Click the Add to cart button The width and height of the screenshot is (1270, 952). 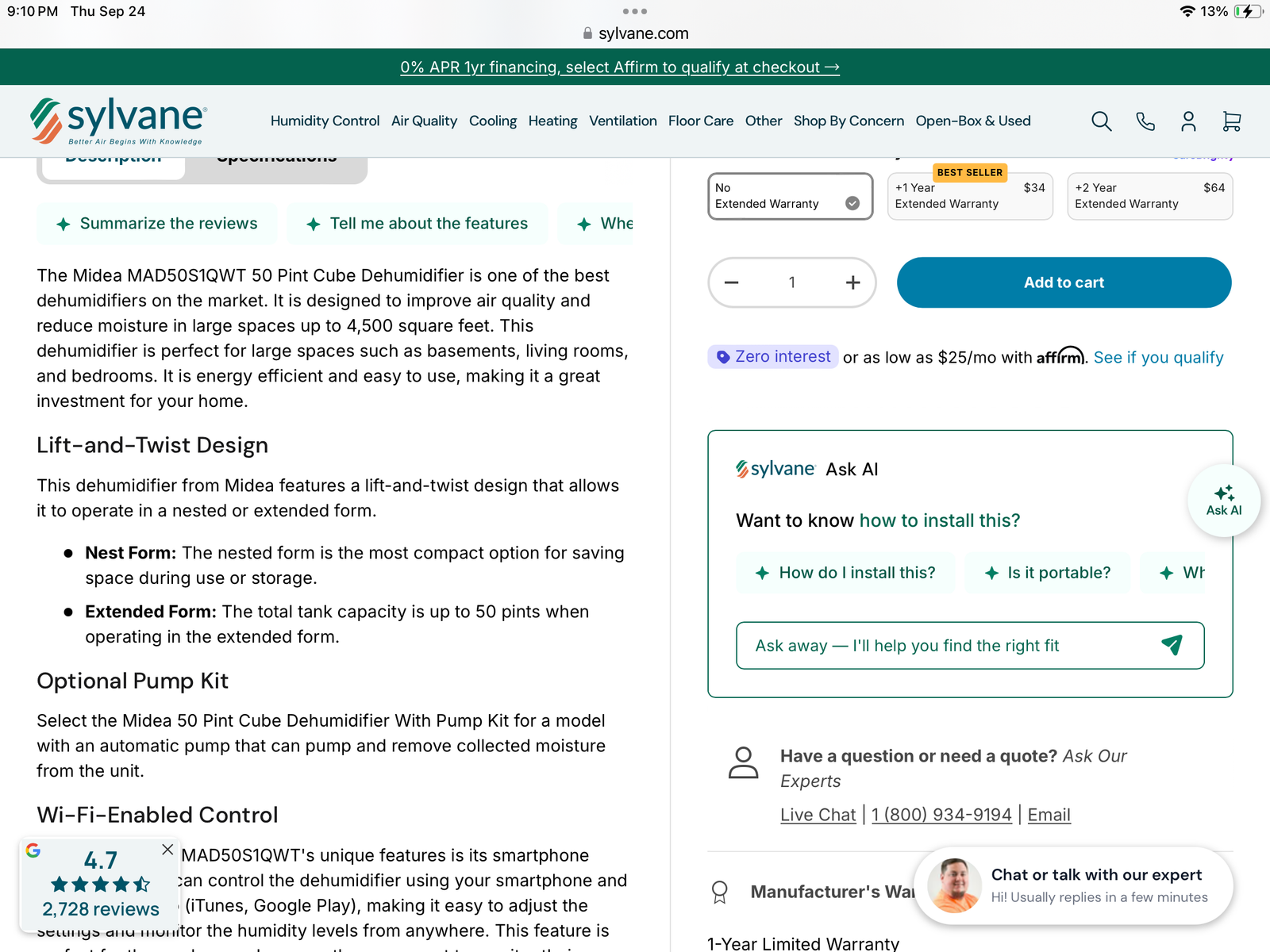coord(1064,282)
